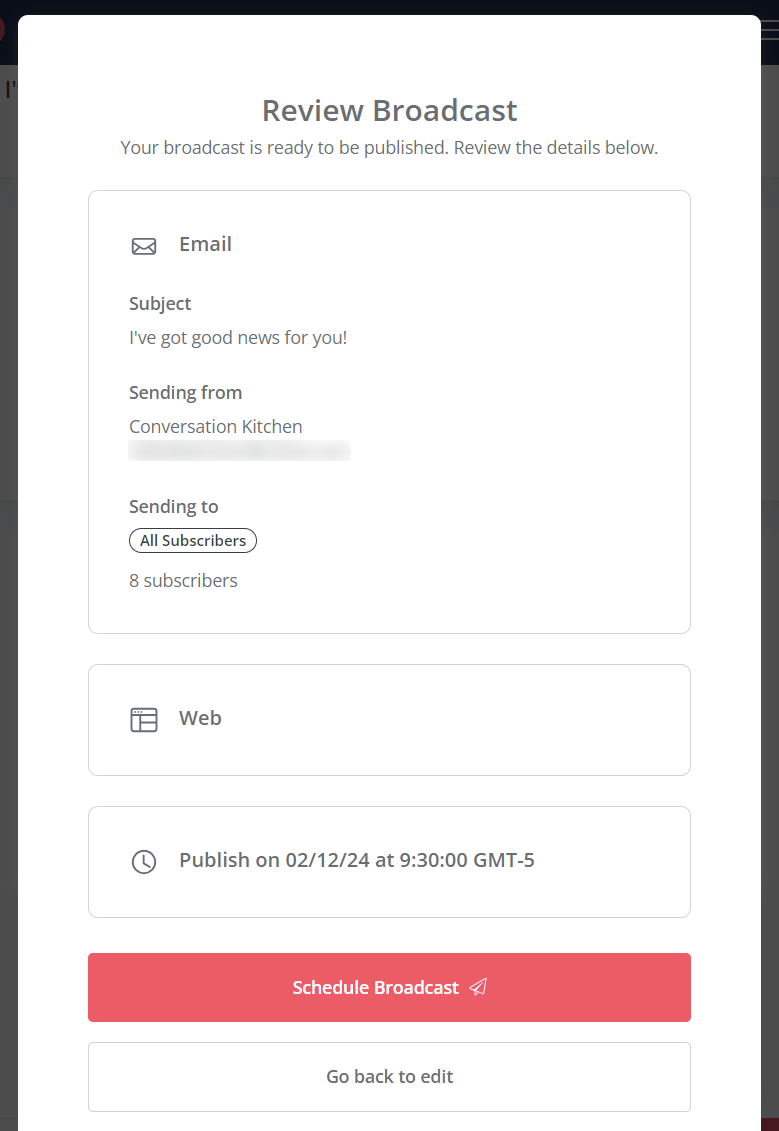Click the clock icon beside the publish time
This screenshot has height=1131, width=779.
144,861
